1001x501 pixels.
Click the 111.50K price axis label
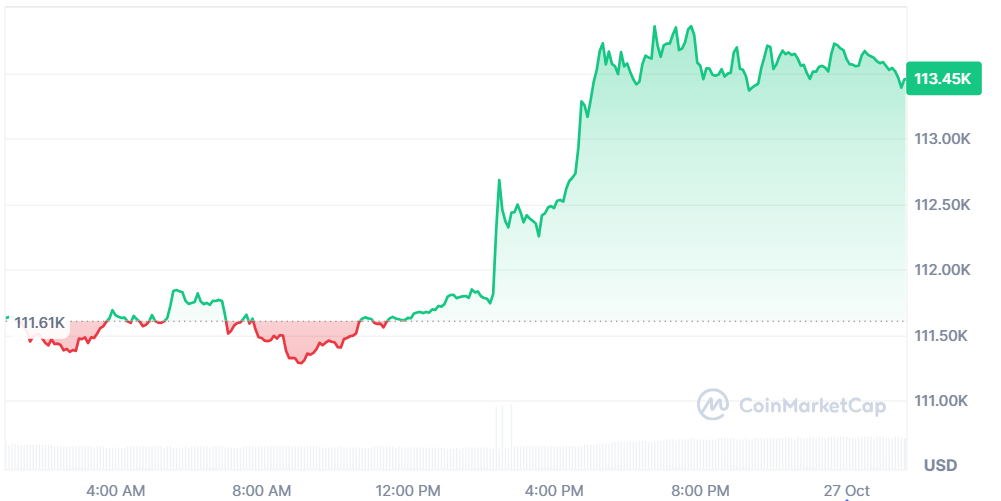point(942,336)
